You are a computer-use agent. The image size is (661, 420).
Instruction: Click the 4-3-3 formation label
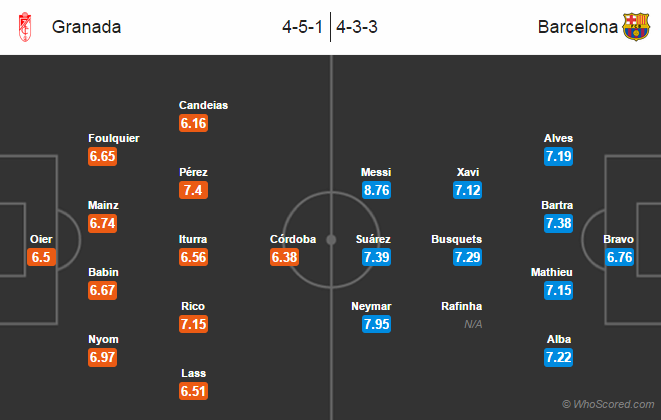(358, 27)
